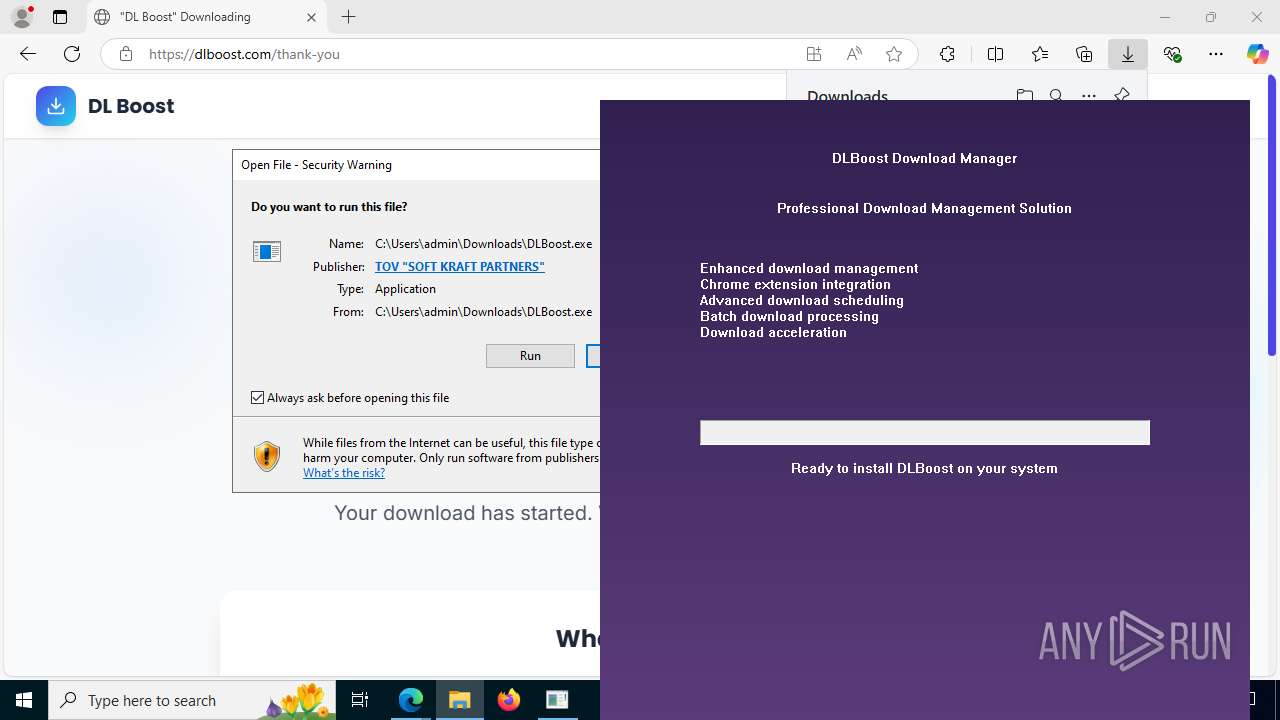Image resolution: width=1280 pixels, height=720 pixels.
Task: Click the Edge profile avatar icon
Action: click(22, 17)
